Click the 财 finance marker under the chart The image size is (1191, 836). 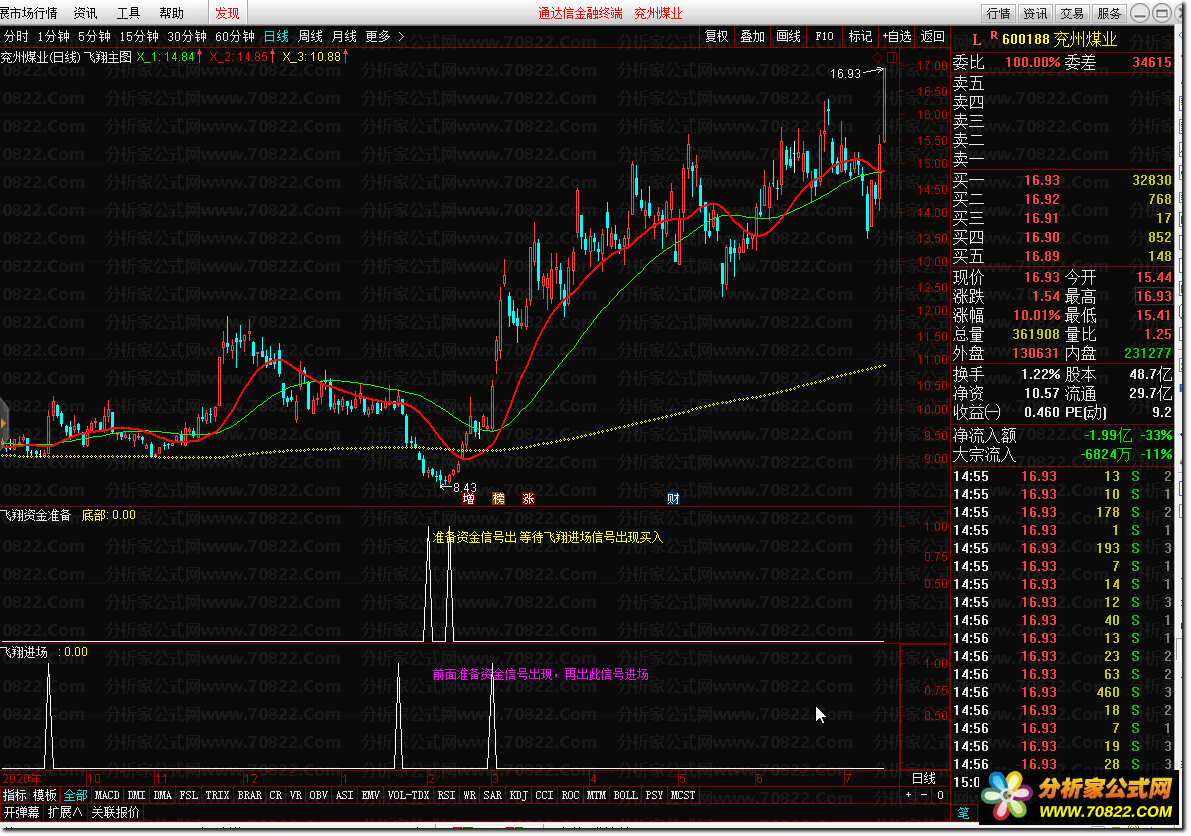[673, 499]
